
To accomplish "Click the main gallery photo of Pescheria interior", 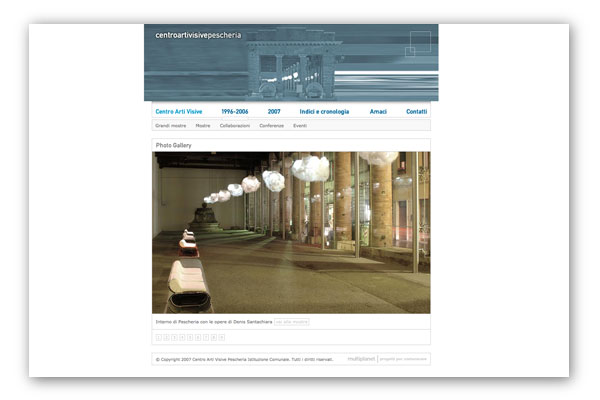I will pos(291,232).
